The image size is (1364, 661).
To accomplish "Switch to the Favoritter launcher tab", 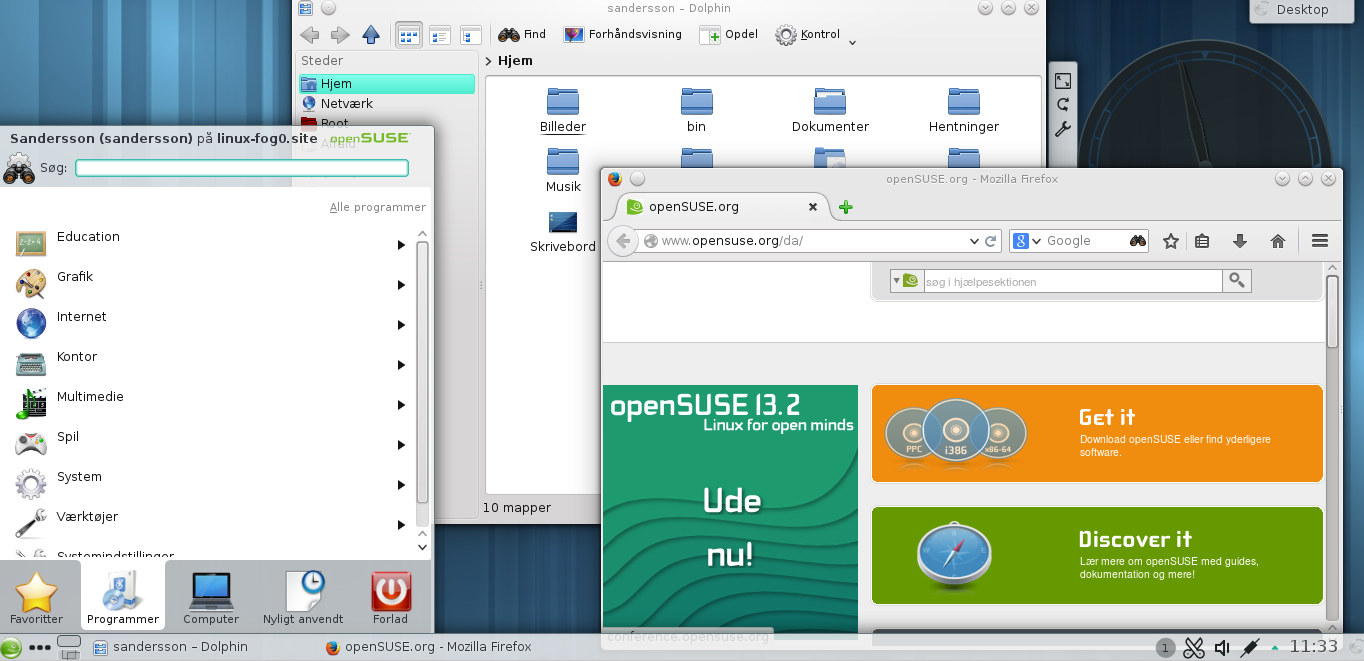I will 36,597.
